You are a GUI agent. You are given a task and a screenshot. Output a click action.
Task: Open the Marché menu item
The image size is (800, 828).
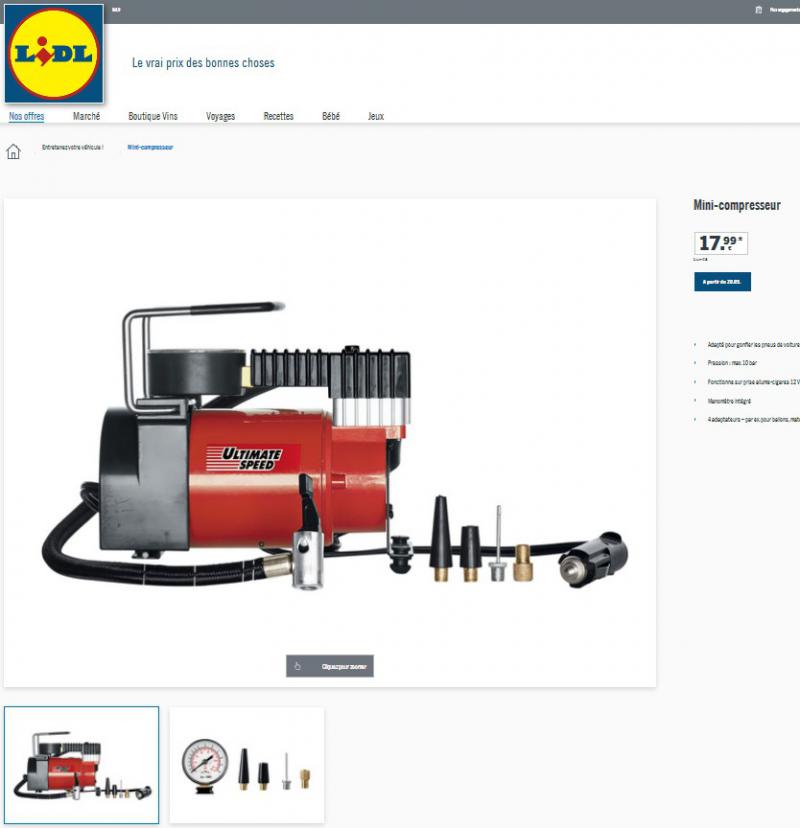[x=86, y=116]
